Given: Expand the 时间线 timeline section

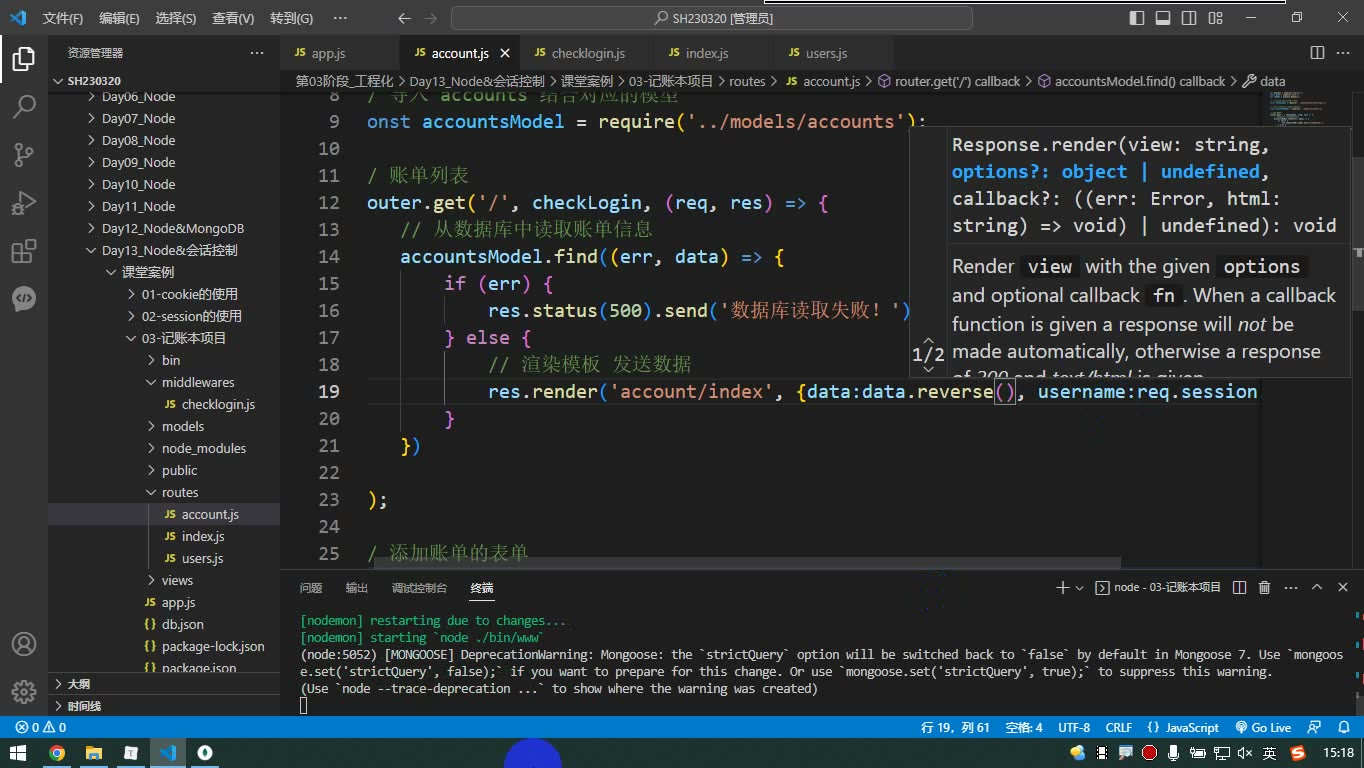Looking at the screenshot, I should [x=84, y=706].
